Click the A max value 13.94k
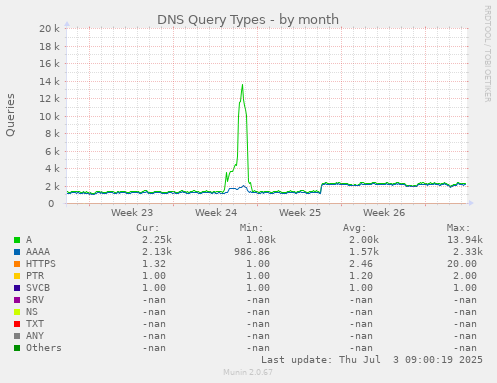Screen dimensions: 497x383 click(465, 240)
